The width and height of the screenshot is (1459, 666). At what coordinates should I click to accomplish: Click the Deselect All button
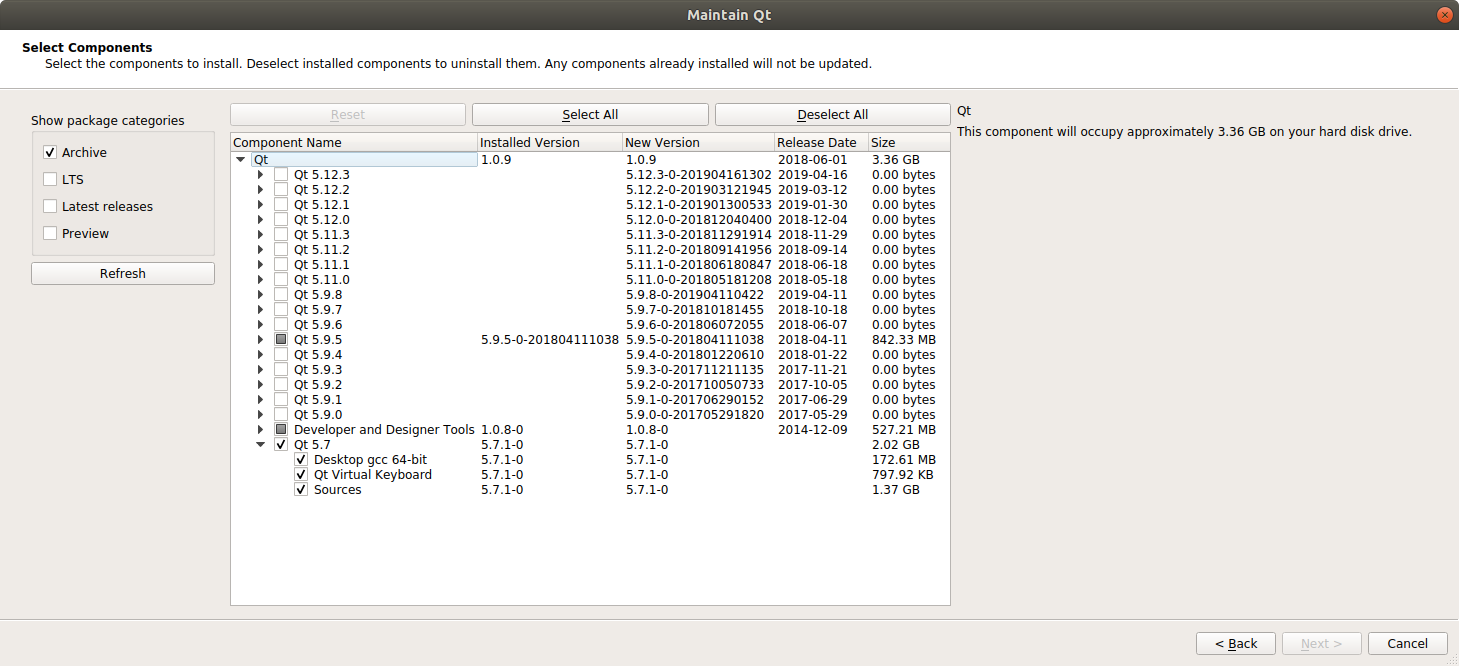coord(832,115)
